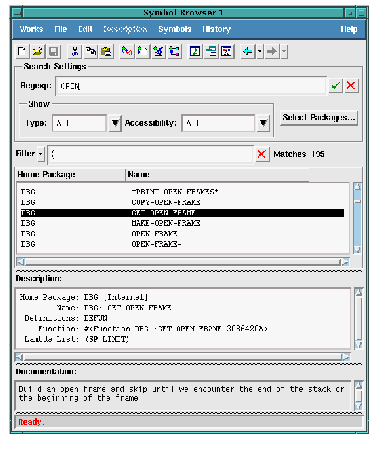Cancel regexp with the red X
This screenshot has width=379, height=470.
351,86
